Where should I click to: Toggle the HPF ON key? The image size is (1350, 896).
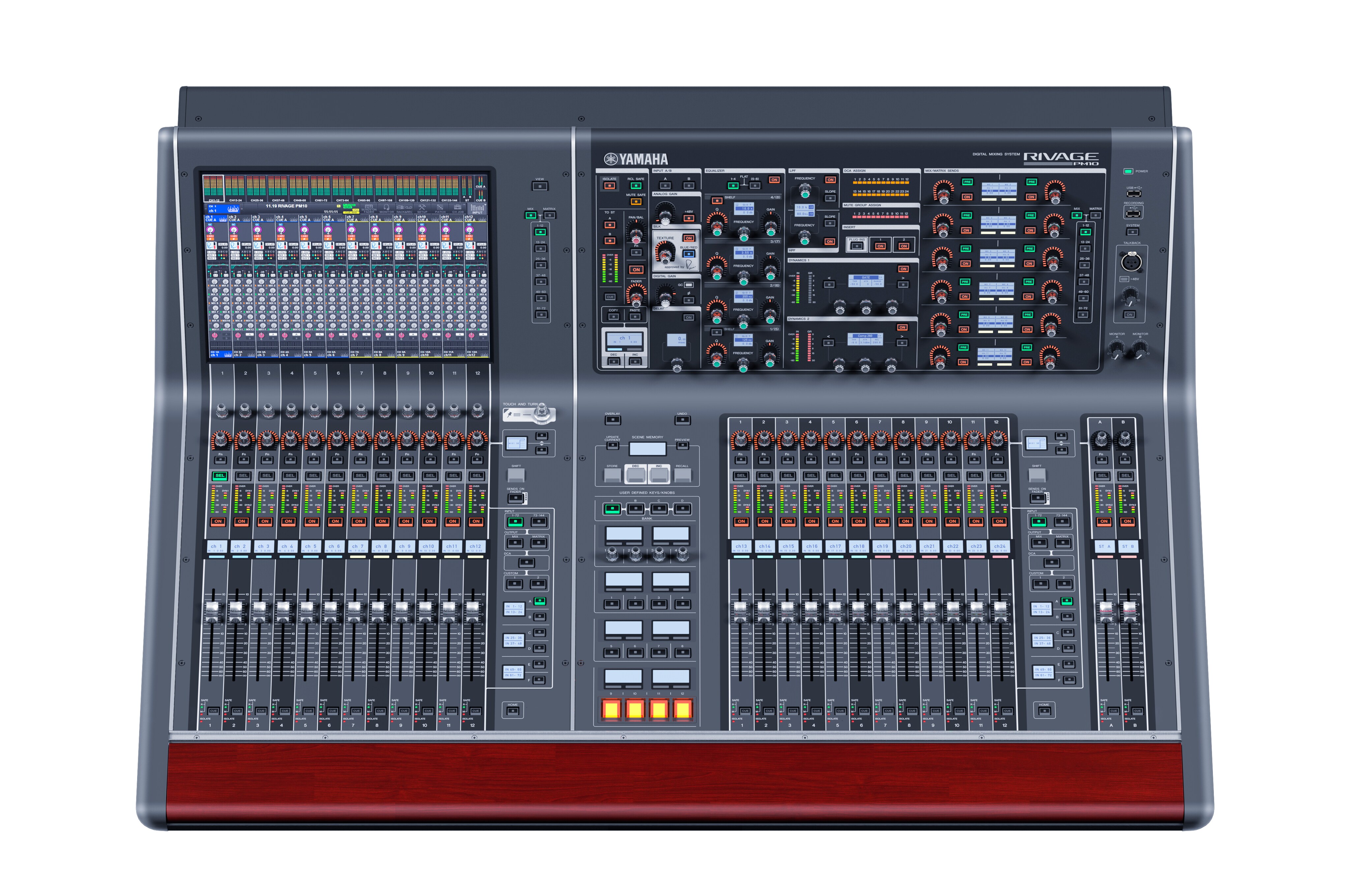pos(830,242)
